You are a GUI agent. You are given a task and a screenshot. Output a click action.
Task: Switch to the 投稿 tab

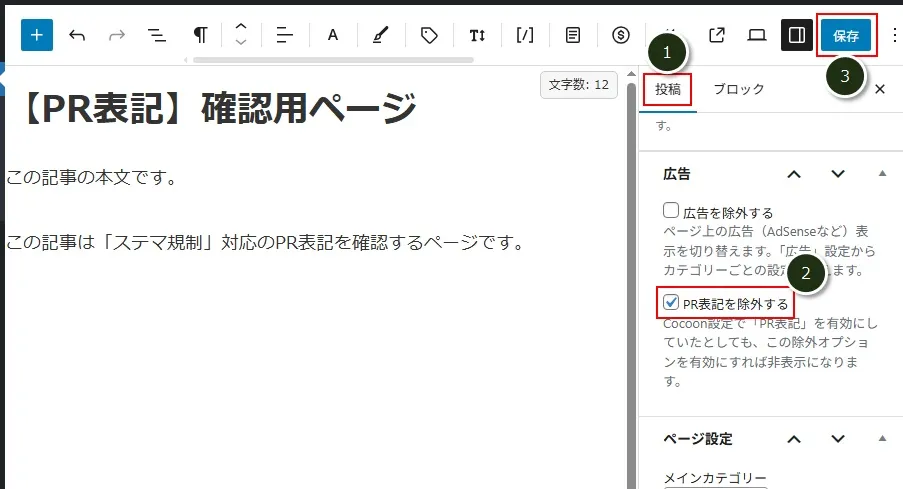coord(668,89)
